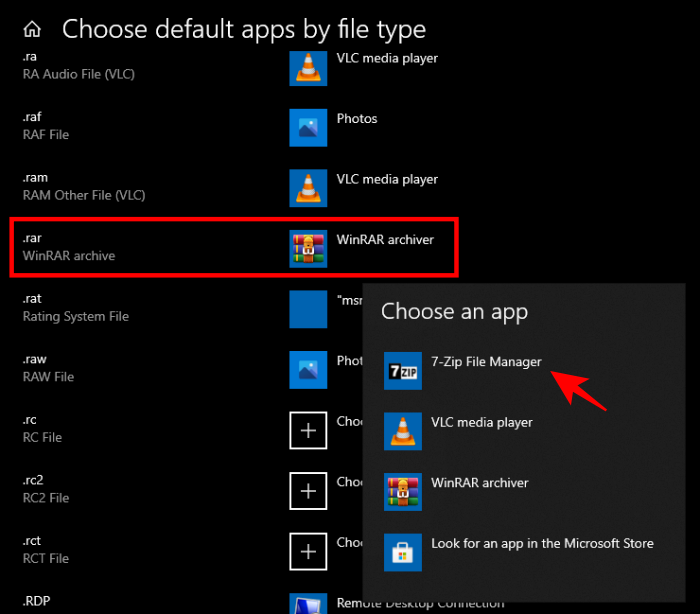700x614 pixels.
Task: Choose WinRAR archiver in the popup list
Action: coord(479,483)
